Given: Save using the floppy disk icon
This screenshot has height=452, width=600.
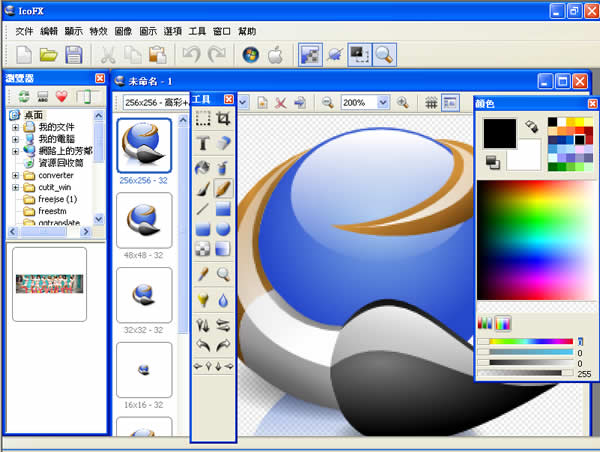Looking at the screenshot, I should (x=74, y=55).
